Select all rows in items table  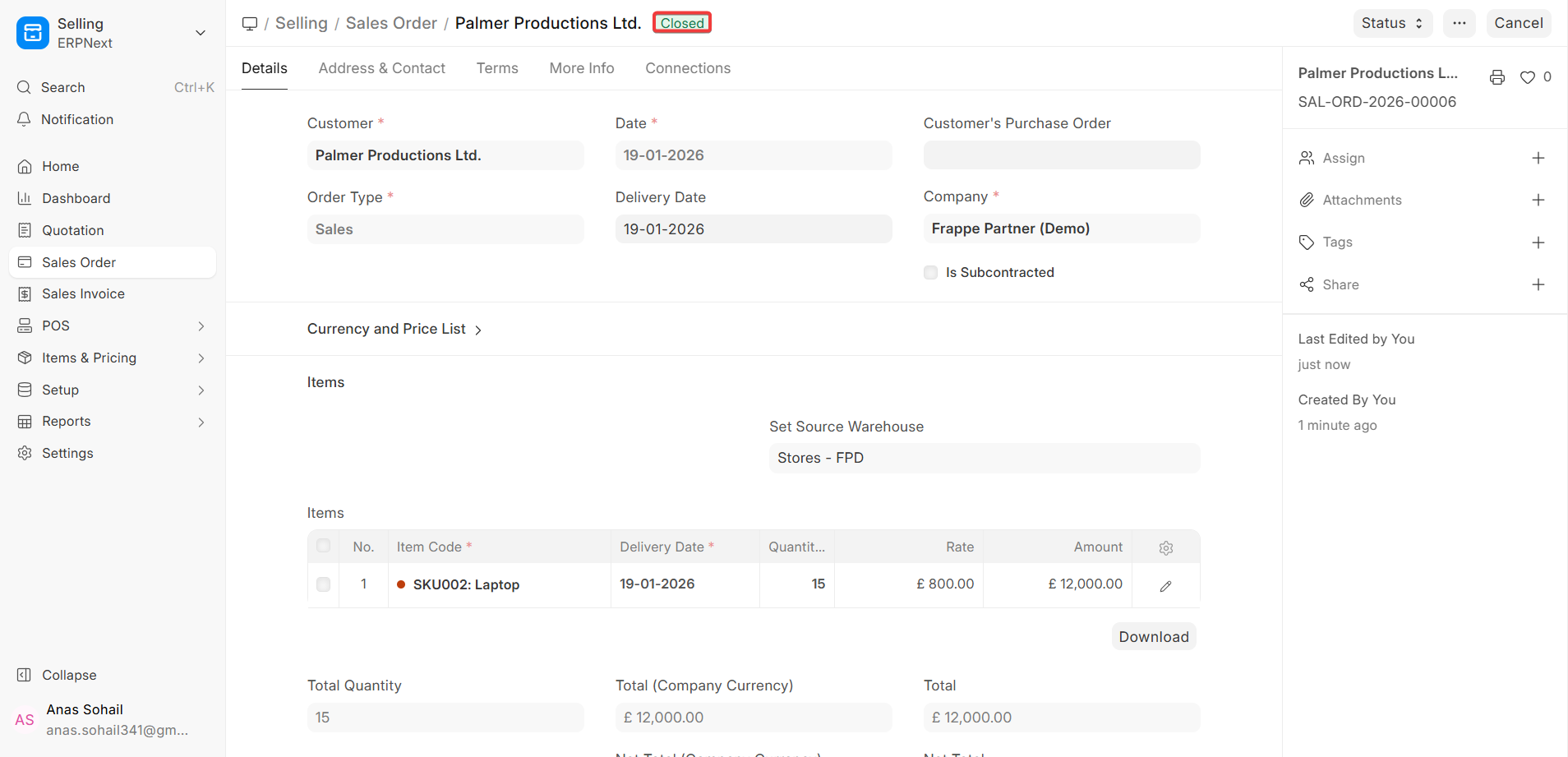323,546
